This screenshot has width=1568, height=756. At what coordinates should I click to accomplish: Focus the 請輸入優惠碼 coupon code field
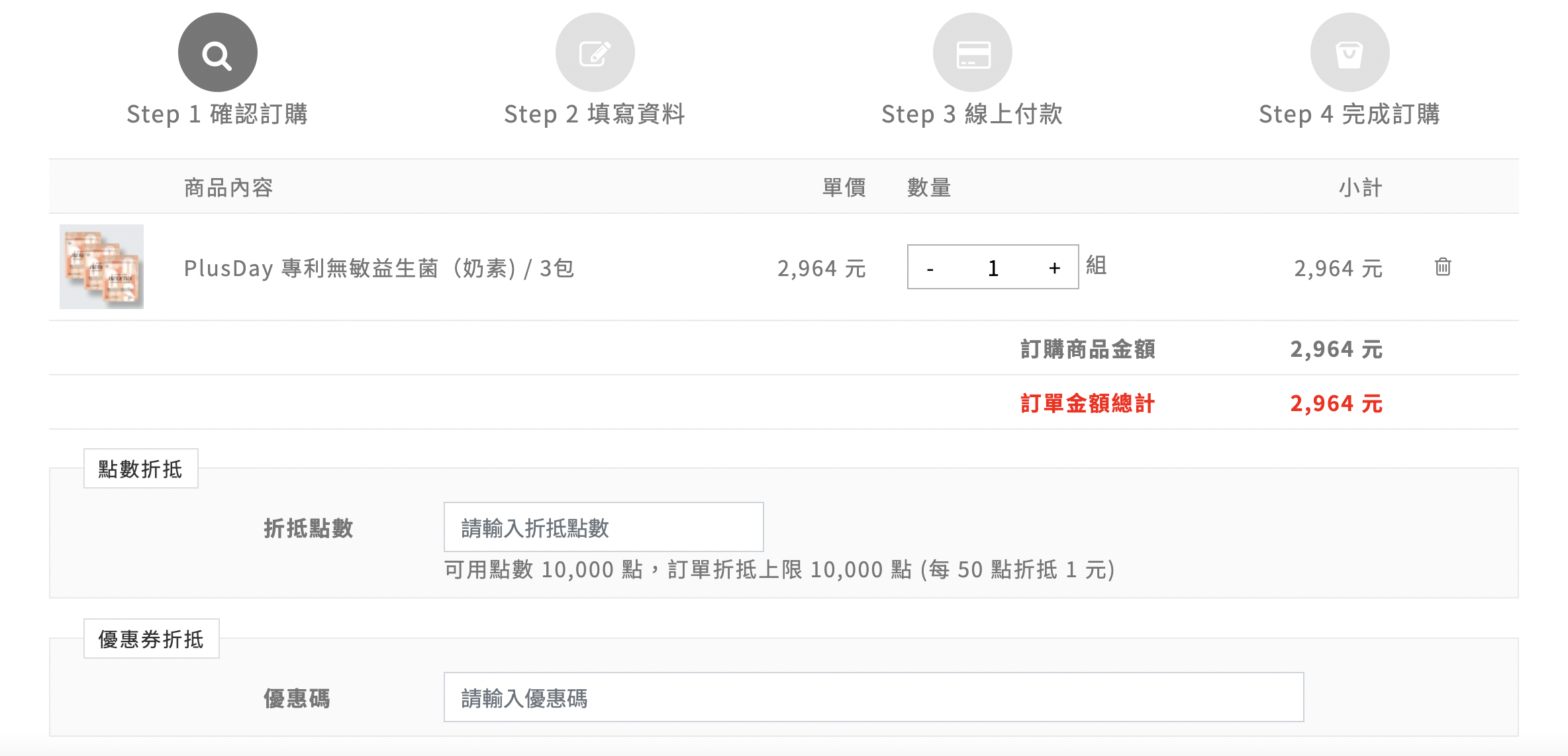click(873, 698)
